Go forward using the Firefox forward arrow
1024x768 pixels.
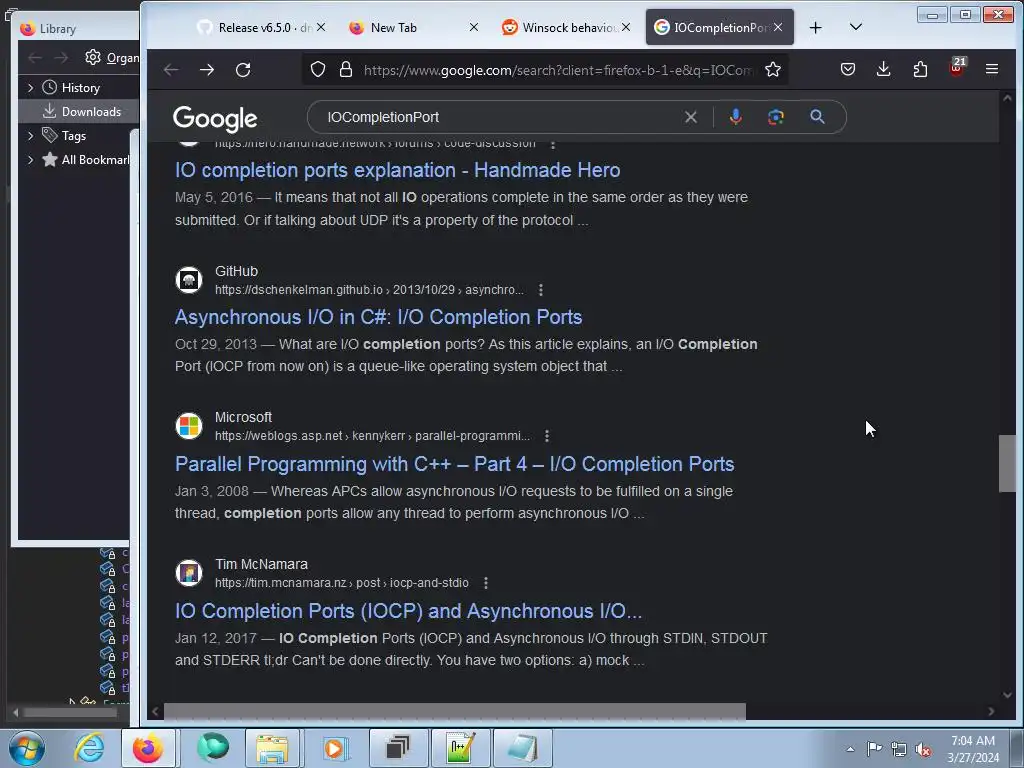pyautogui.click(x=207, y=69)
